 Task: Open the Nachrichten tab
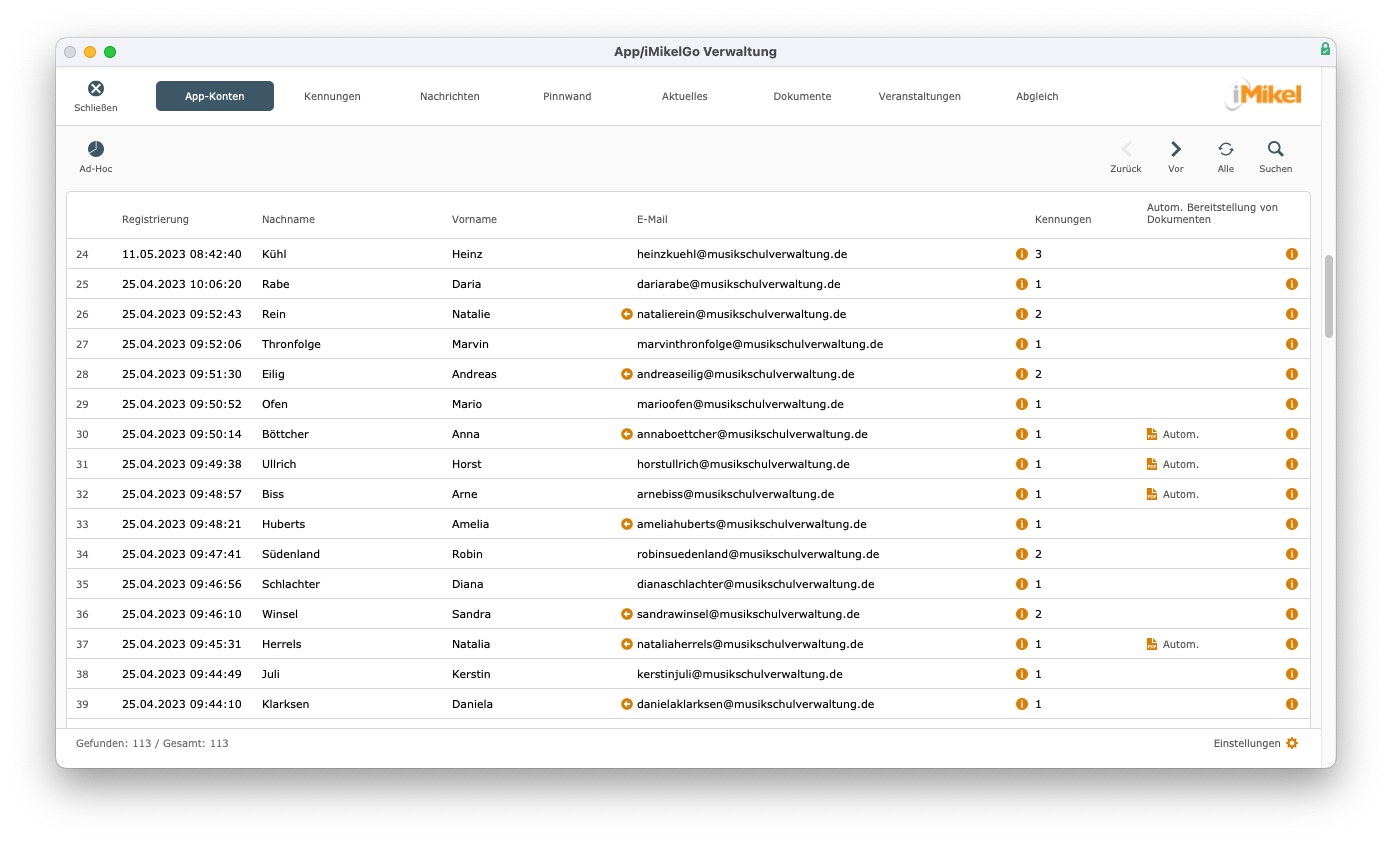[x=449, y=96]
